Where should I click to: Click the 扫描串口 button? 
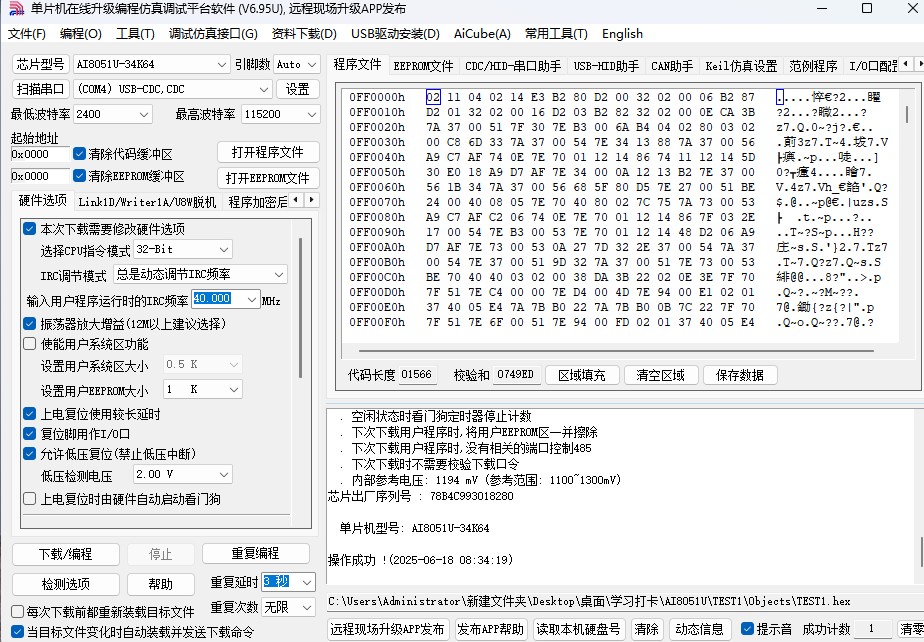click(40, 89)
